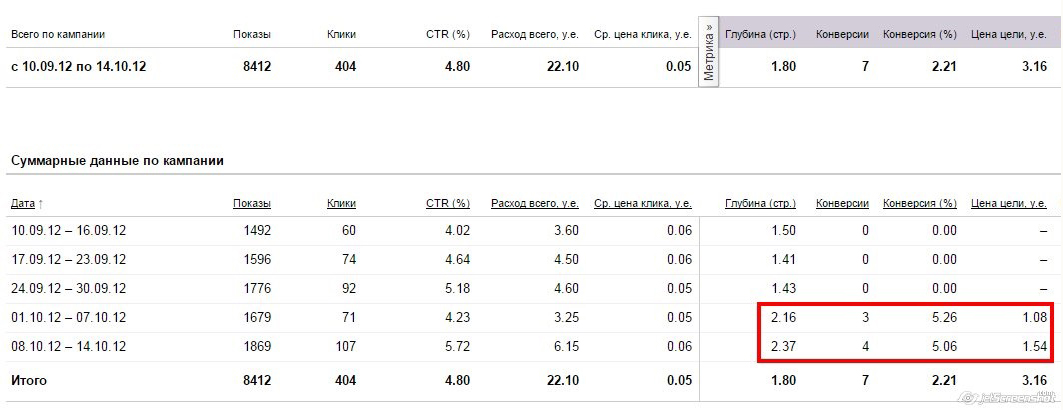Select the 10.09.12 – 16.09.12 week row
Screen dimensions: 1063x410
[69, 231]
